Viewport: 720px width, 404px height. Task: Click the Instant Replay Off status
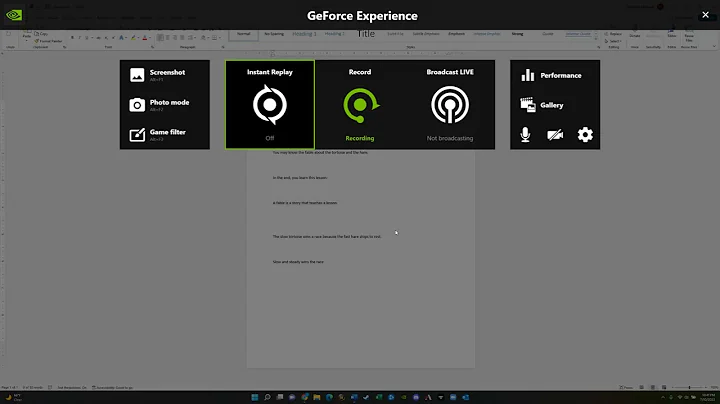(x=270, y=138)
